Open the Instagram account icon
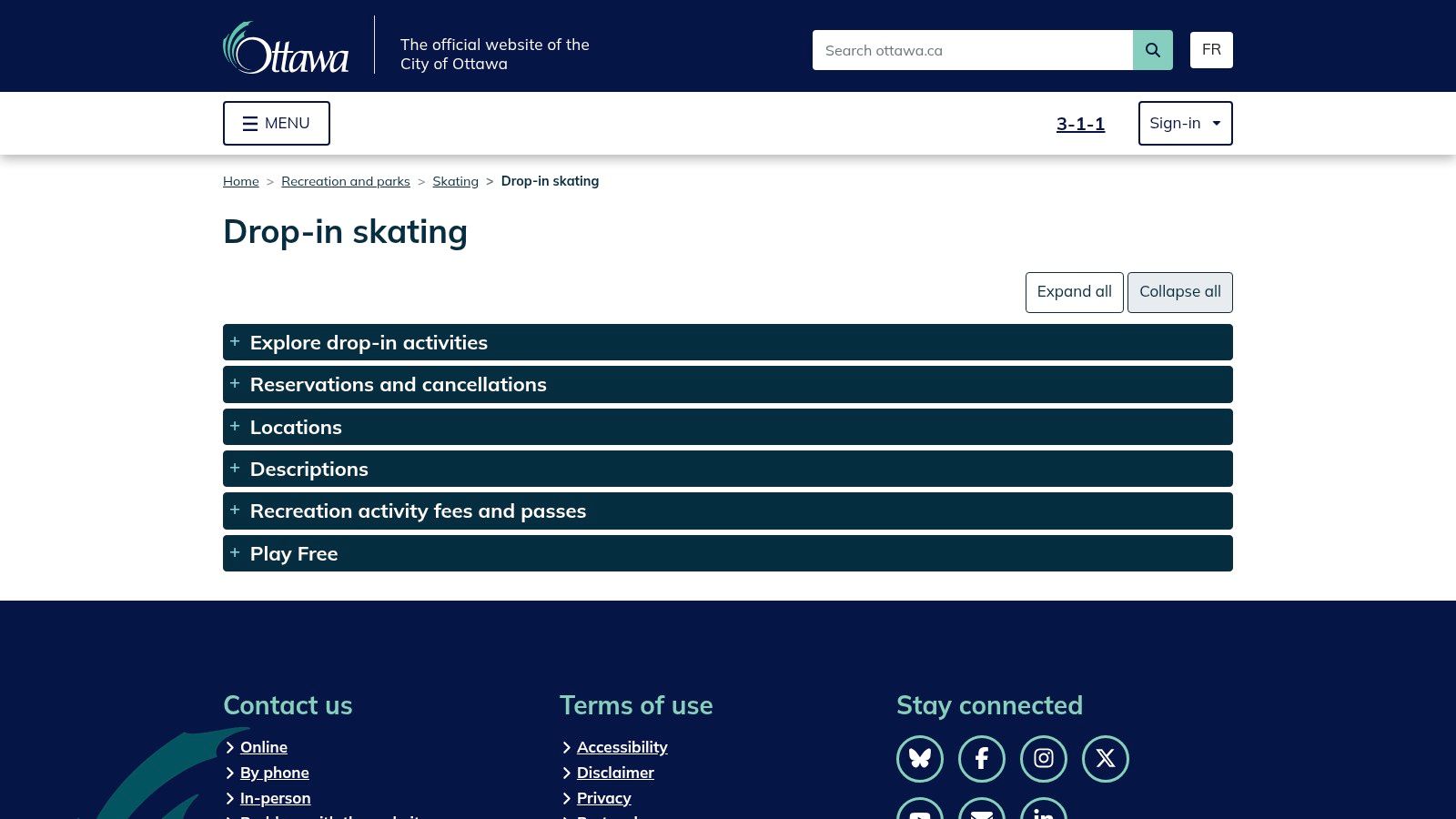This screenshot has width=1456, height=819. coord(1044,758)
